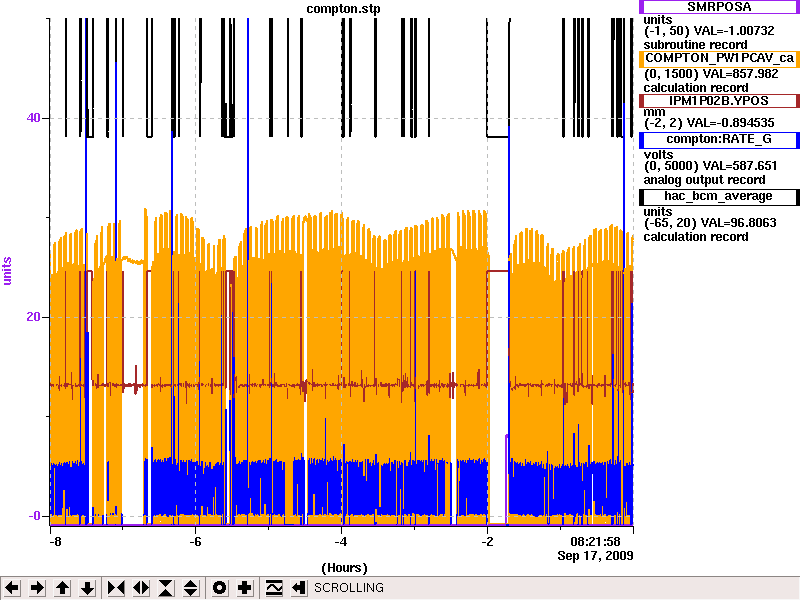
Task: Toggle the graph view waveform icon
Action: pyautogui.click(x=273, y=588)
